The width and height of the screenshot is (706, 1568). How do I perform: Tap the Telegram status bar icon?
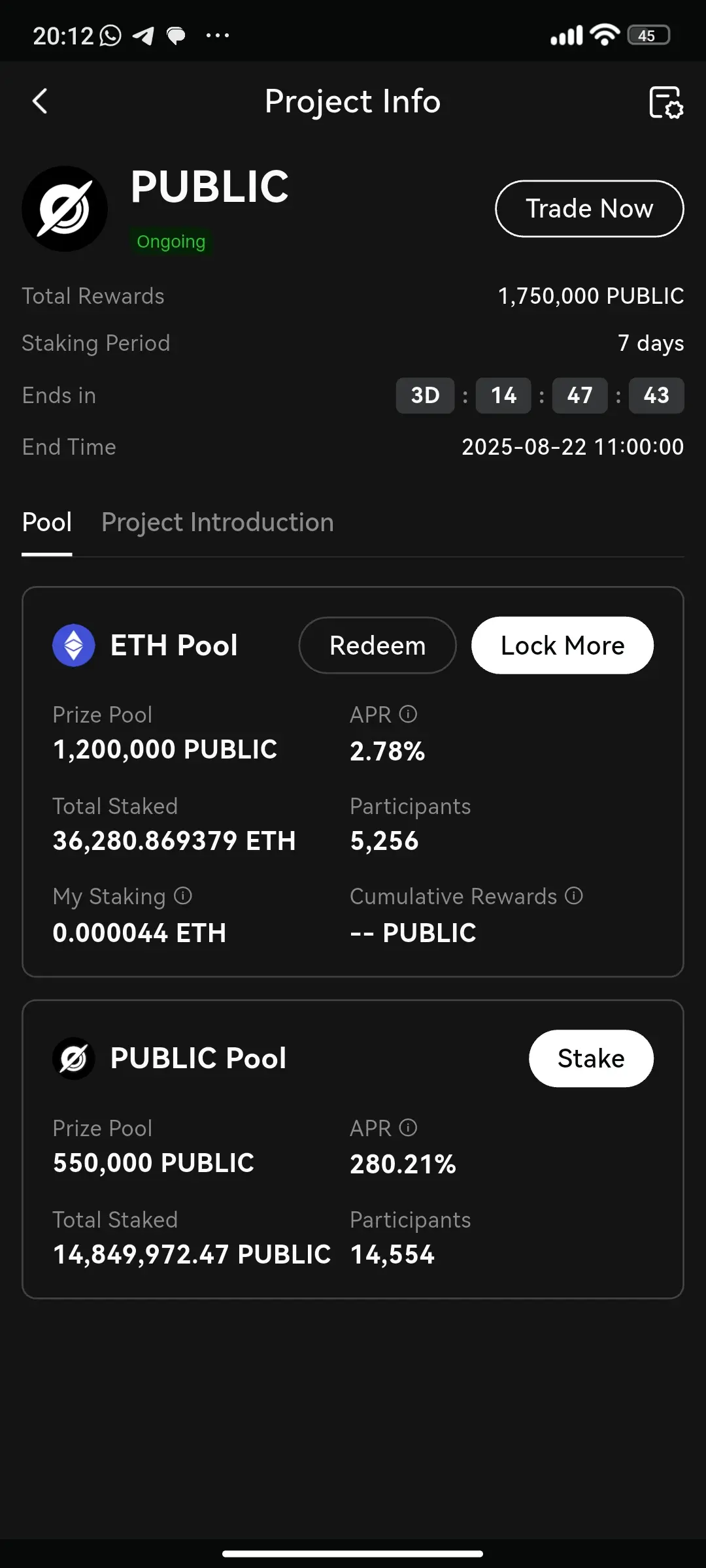point(144,35)
